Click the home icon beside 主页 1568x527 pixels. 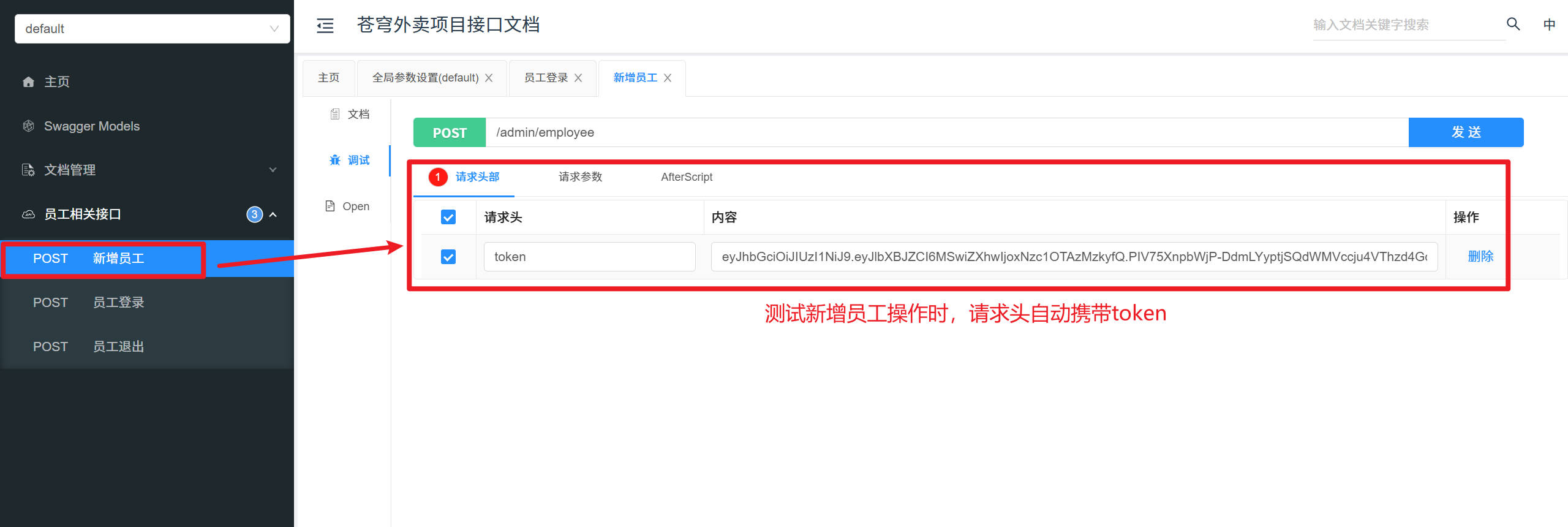28,82
